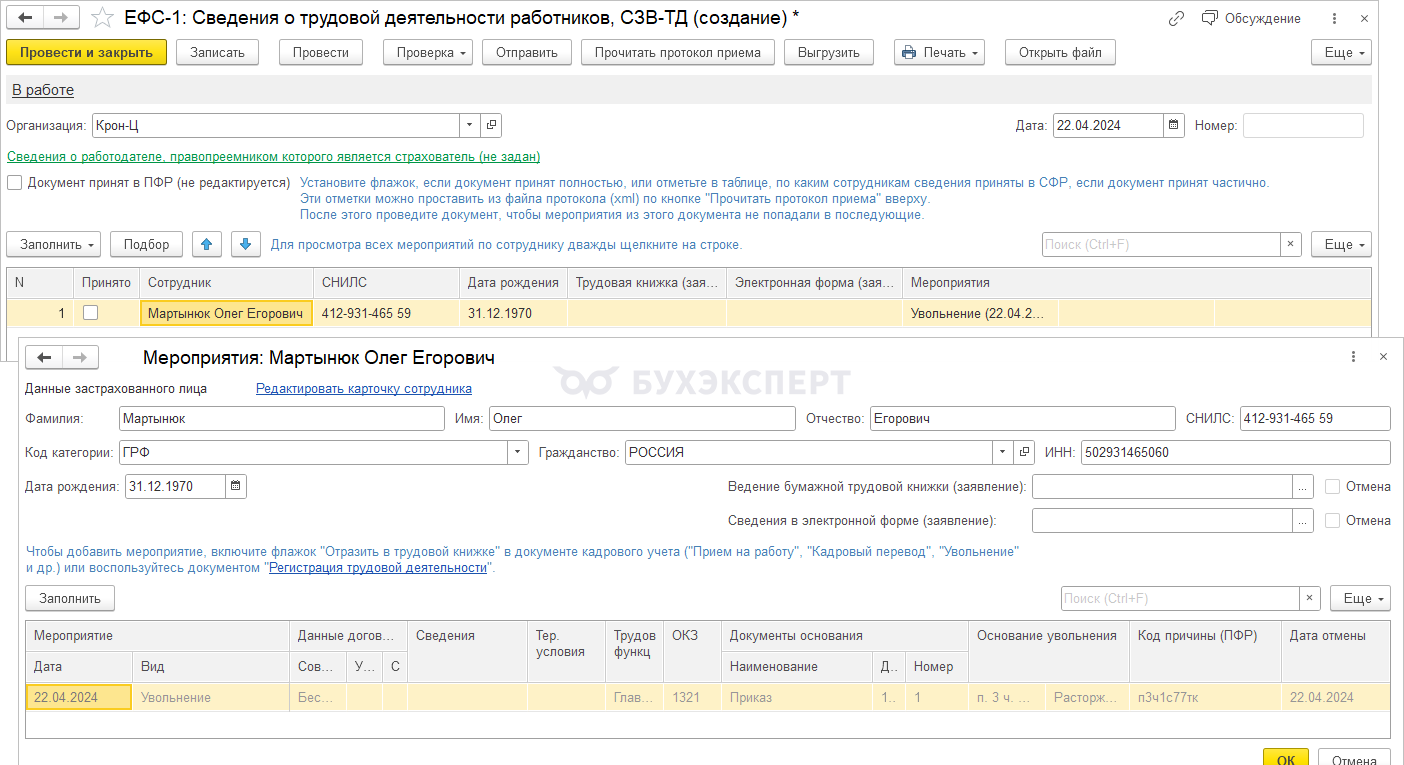
Task: Click into the Фамилия input field
Action: [x=281, y=419]
